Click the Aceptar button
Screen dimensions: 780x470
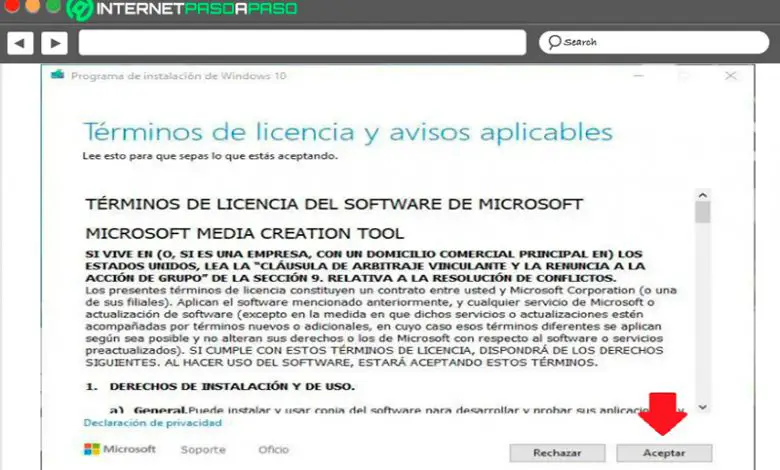(x=664, y=453)
